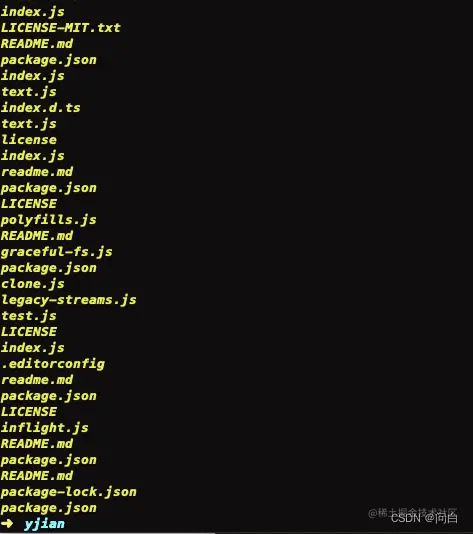The image size is (473, 534).
Task: Click the yjian directory name in prompt
Action: click(x=44, y=524)
